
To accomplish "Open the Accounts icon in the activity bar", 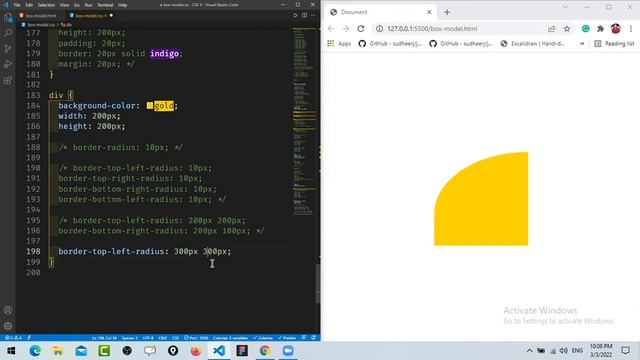I will tap(8, 310).
